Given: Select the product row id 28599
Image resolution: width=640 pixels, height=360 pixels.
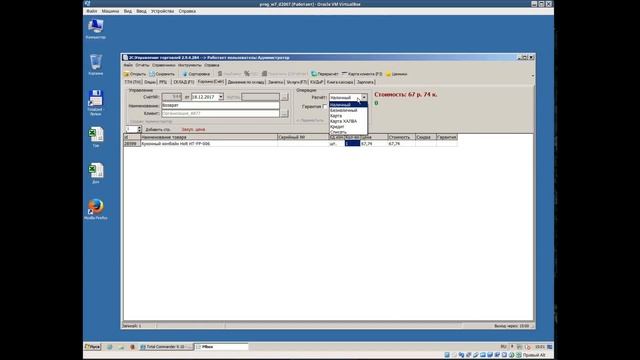Looking at the screenshot, I should point(131,144).
